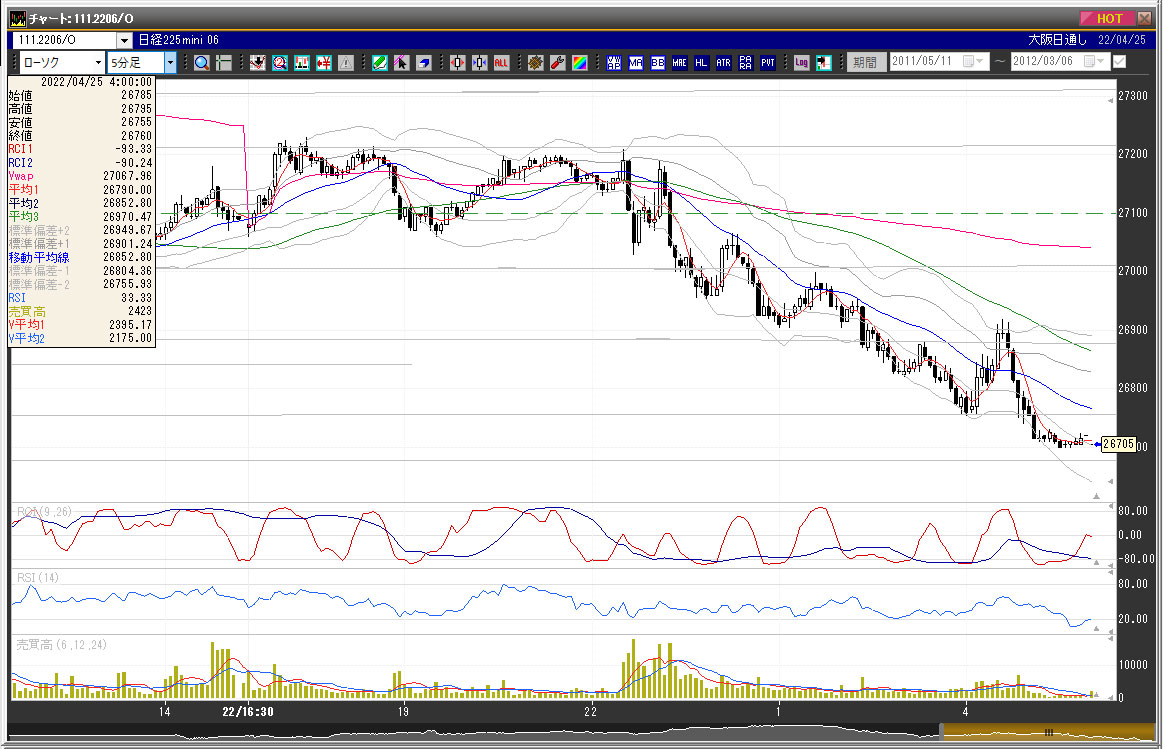Click the red yen price icon

[324, 63]
